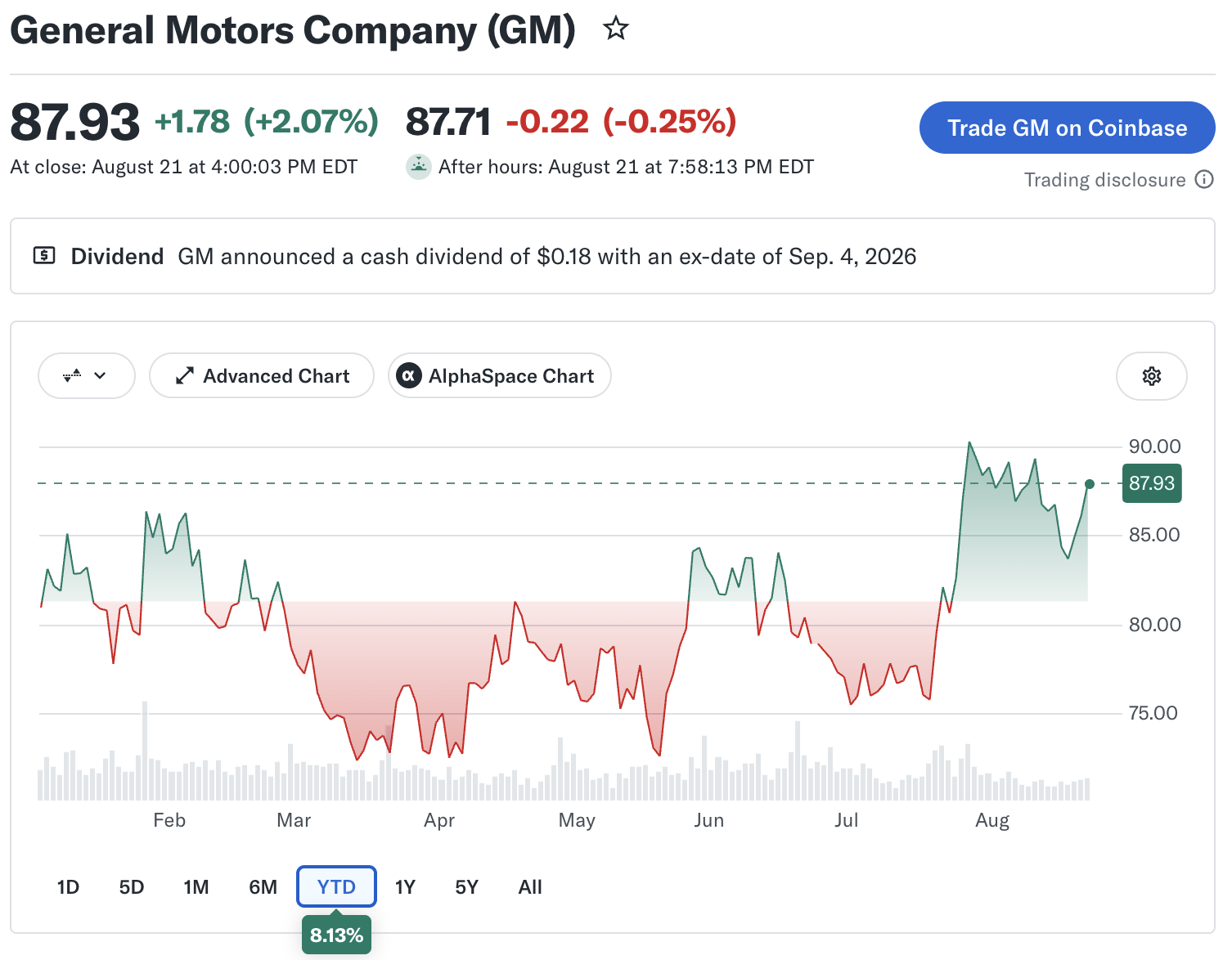Screen dimensions: 1232x960
Task: Click the 87.71 after hours price
Action: [x=448, y=122]
